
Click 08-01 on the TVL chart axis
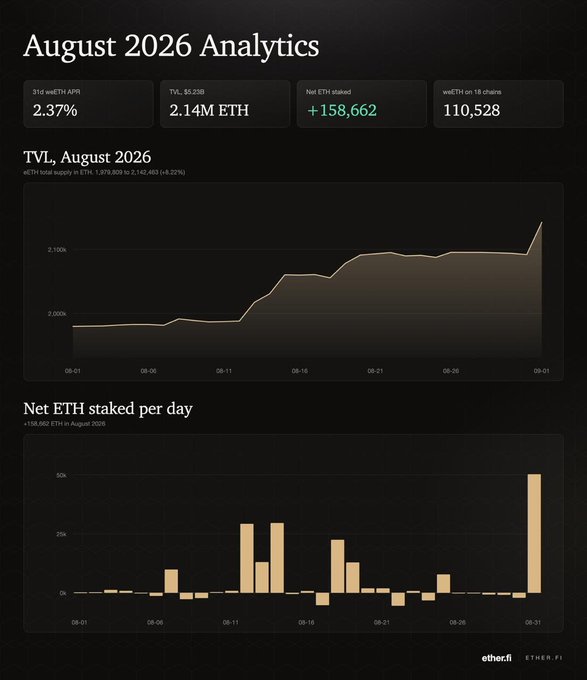[x=72, y=371]
